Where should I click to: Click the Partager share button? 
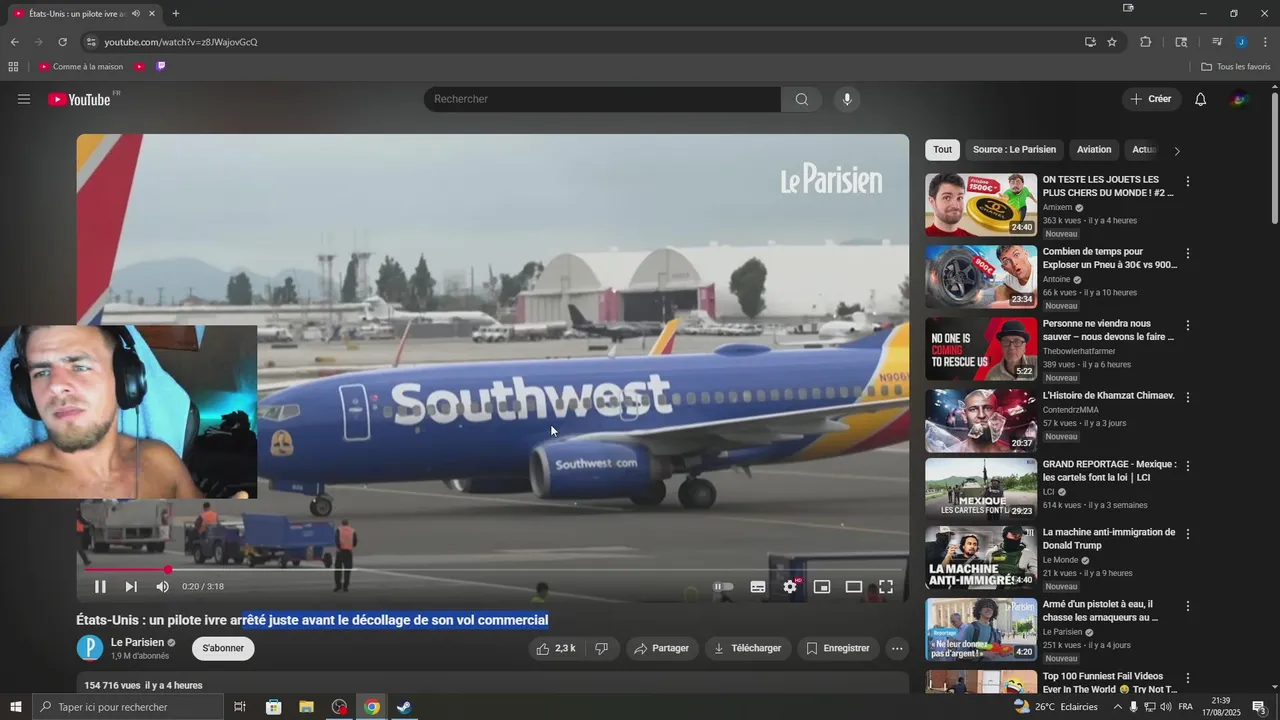662,648
